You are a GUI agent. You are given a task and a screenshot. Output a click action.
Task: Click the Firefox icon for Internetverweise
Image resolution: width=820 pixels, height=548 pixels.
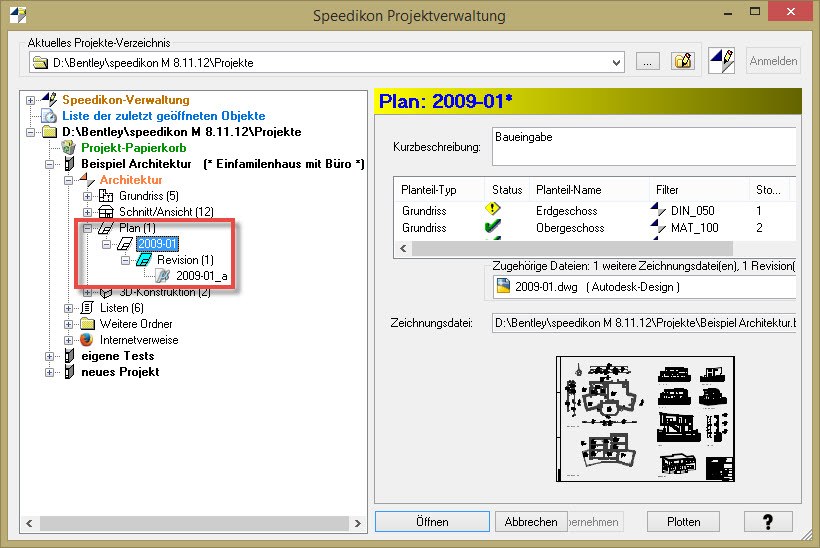click(87, 340)
